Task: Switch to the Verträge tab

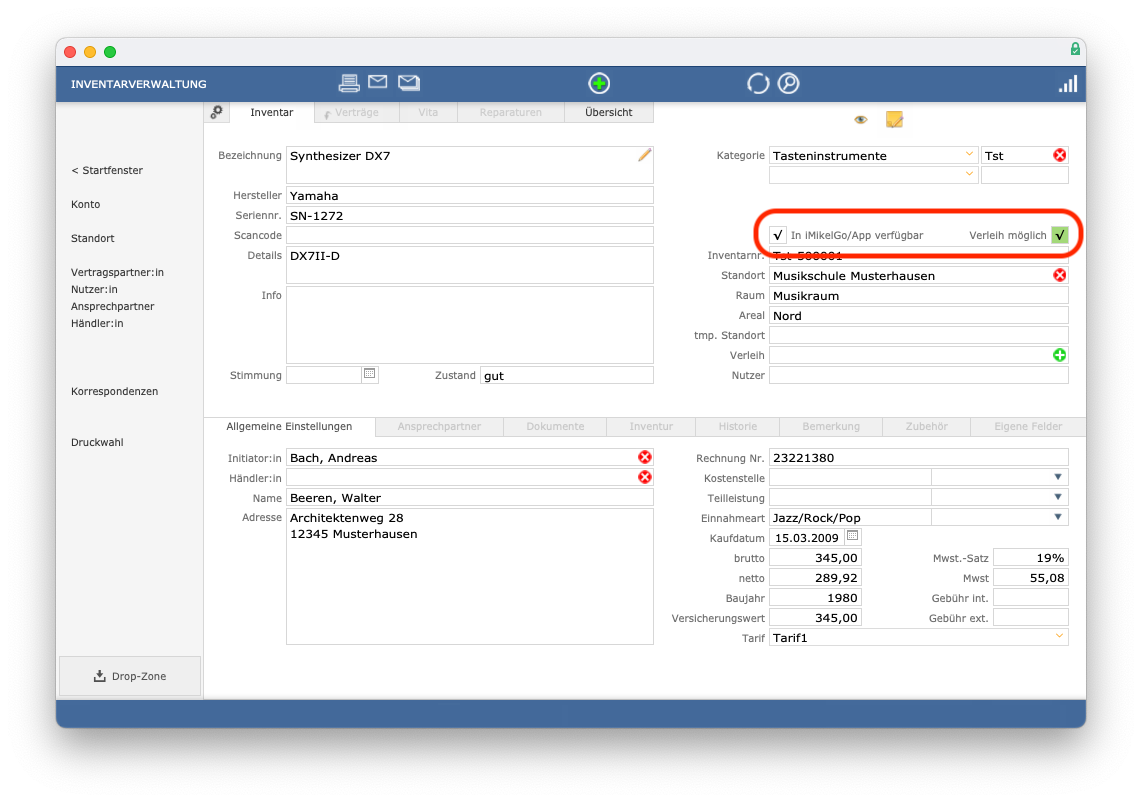Action: click(357, 112)
